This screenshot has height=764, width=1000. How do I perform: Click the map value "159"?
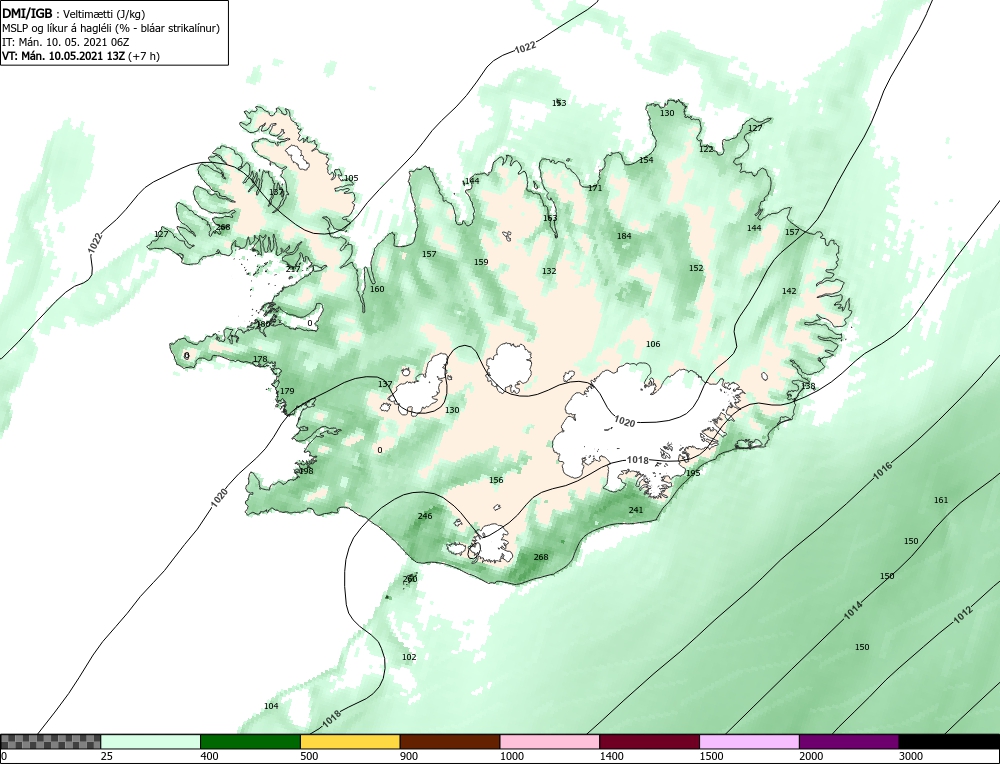click(x=481, y=262)
